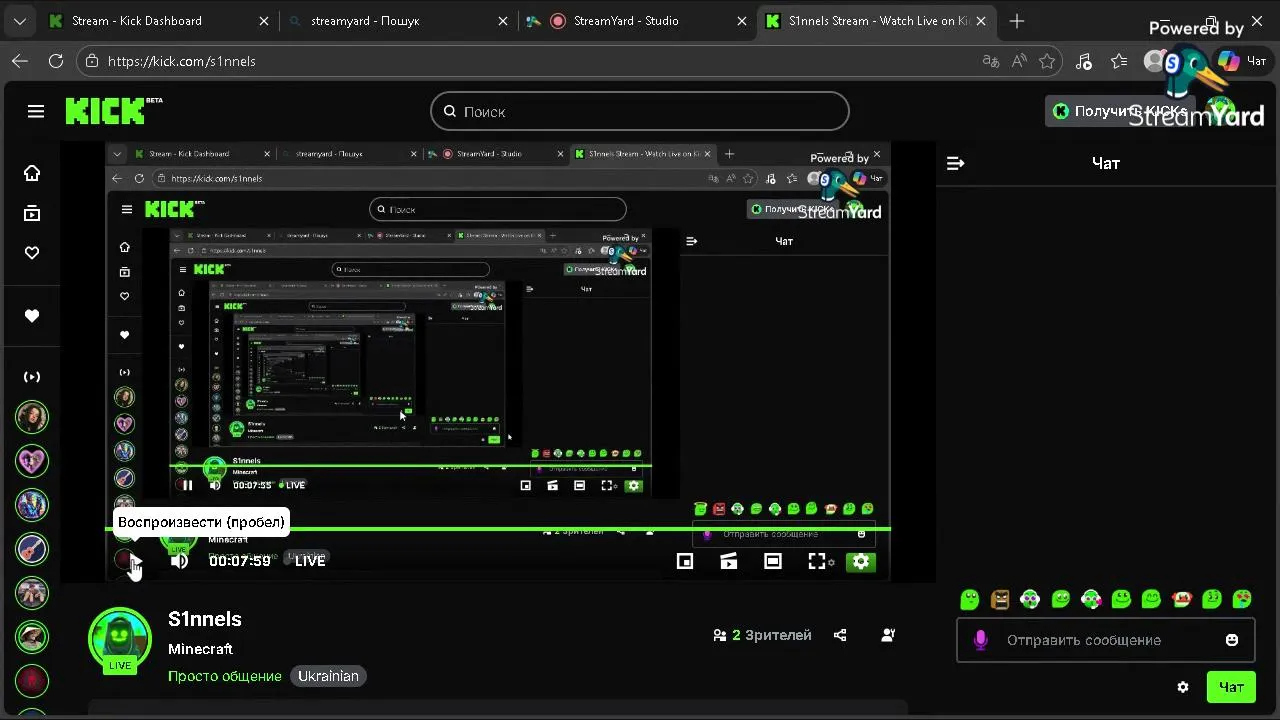Open Following outline heart icon in sidebar

[32, 253]
